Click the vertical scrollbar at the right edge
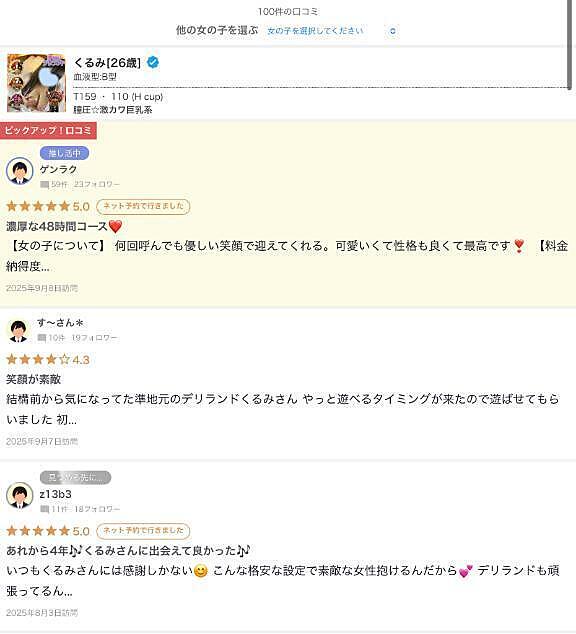 (570, 44)
